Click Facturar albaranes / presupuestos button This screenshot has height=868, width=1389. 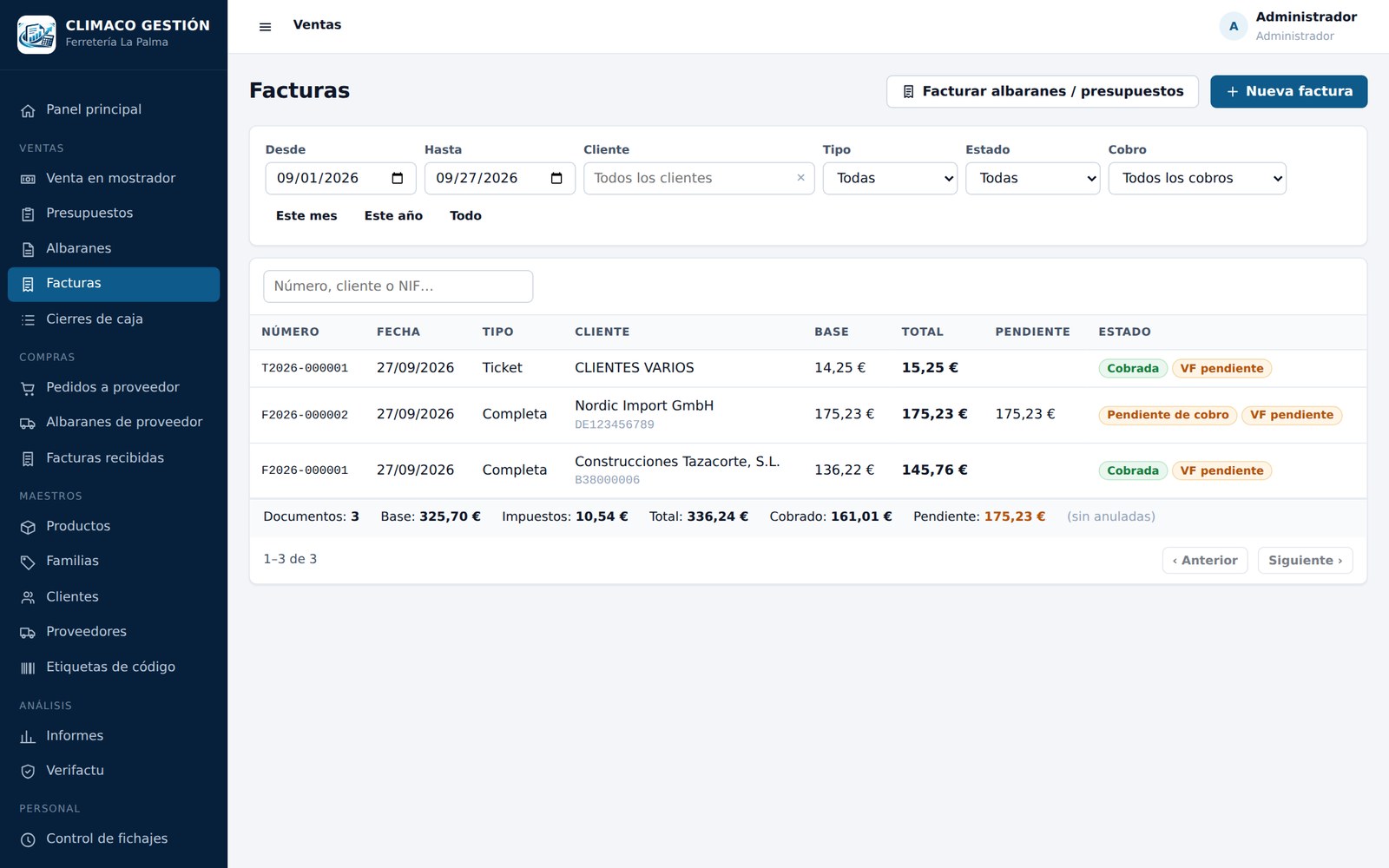[x=1043, y=92]
